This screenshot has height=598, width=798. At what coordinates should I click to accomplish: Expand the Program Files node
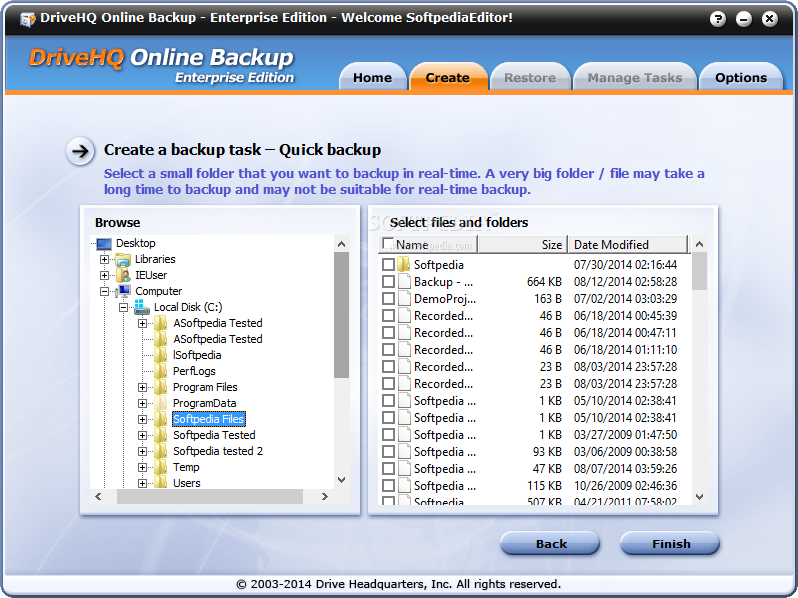pos(142,387)
